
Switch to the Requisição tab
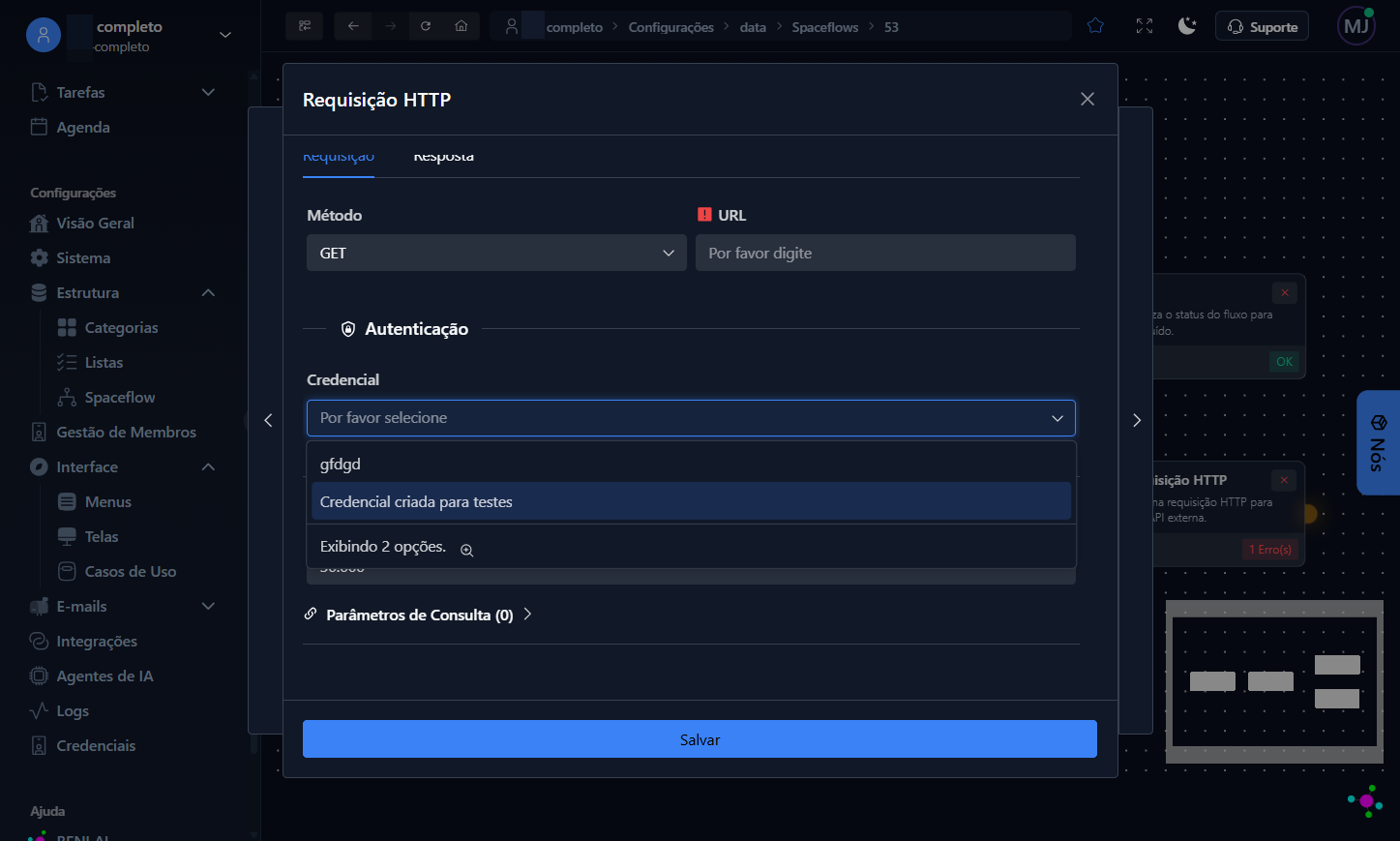(x=339, y=157)
